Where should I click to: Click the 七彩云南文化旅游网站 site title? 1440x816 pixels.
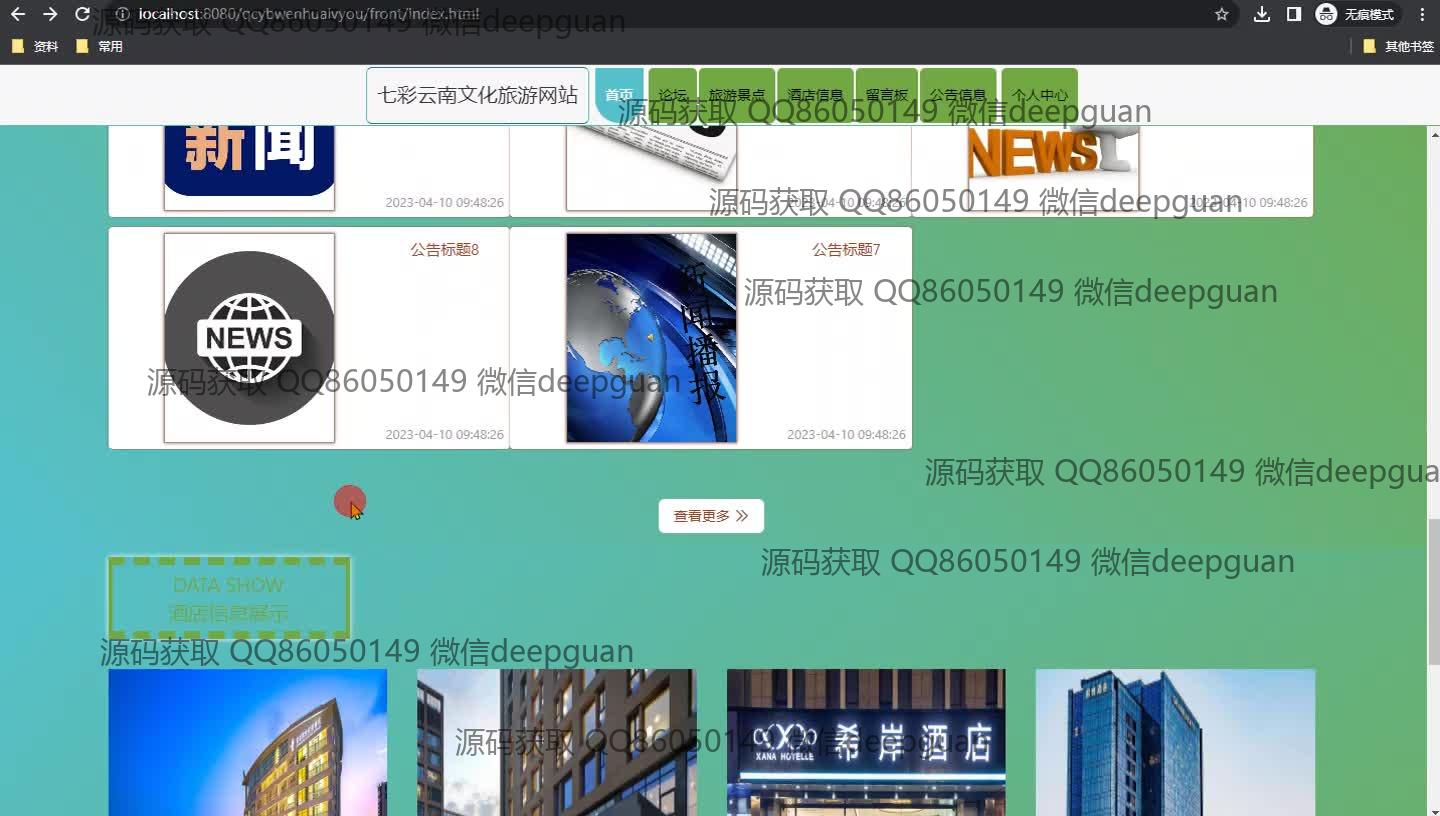(477, 95)
